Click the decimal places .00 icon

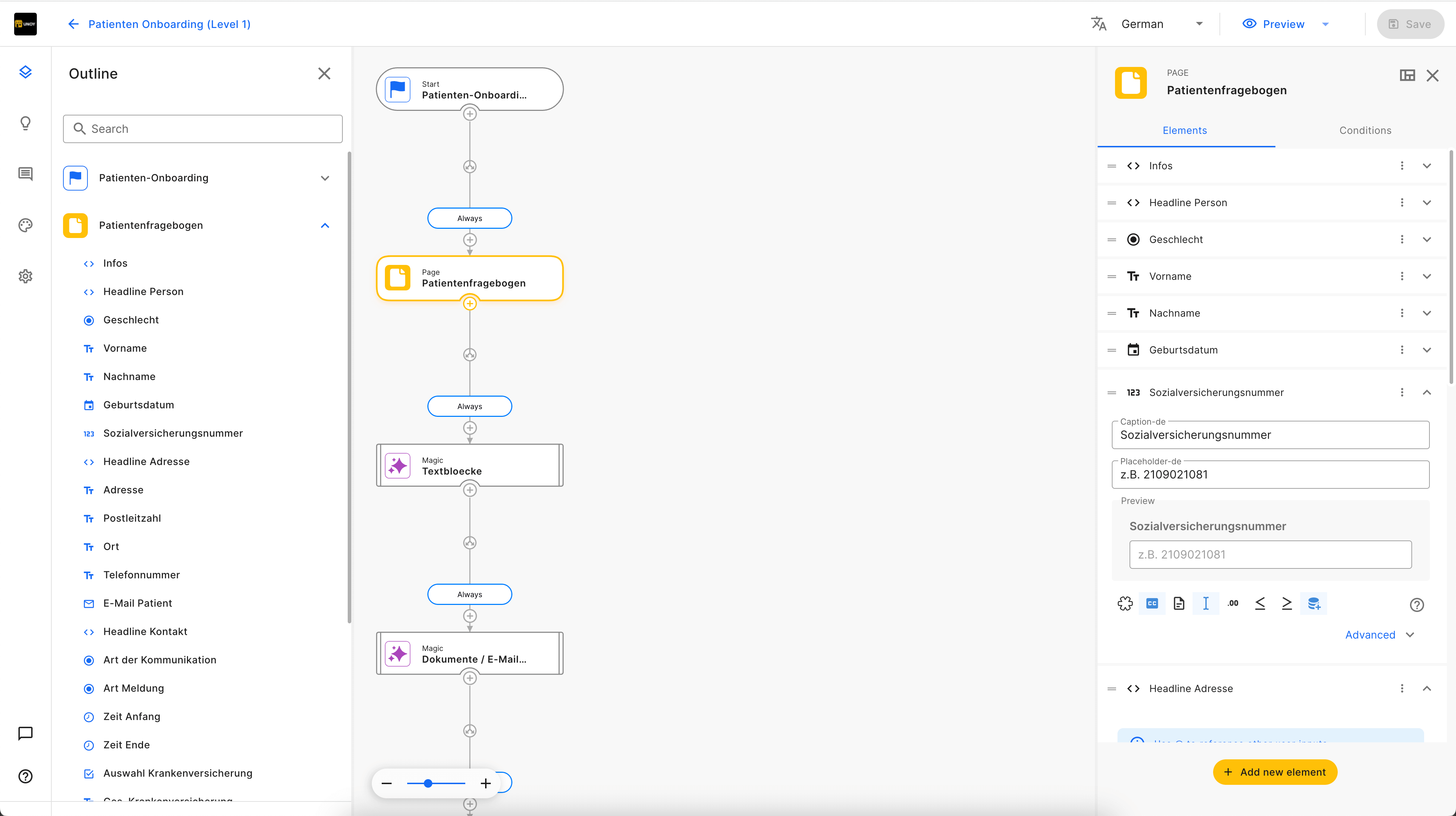coord(1233,603)
